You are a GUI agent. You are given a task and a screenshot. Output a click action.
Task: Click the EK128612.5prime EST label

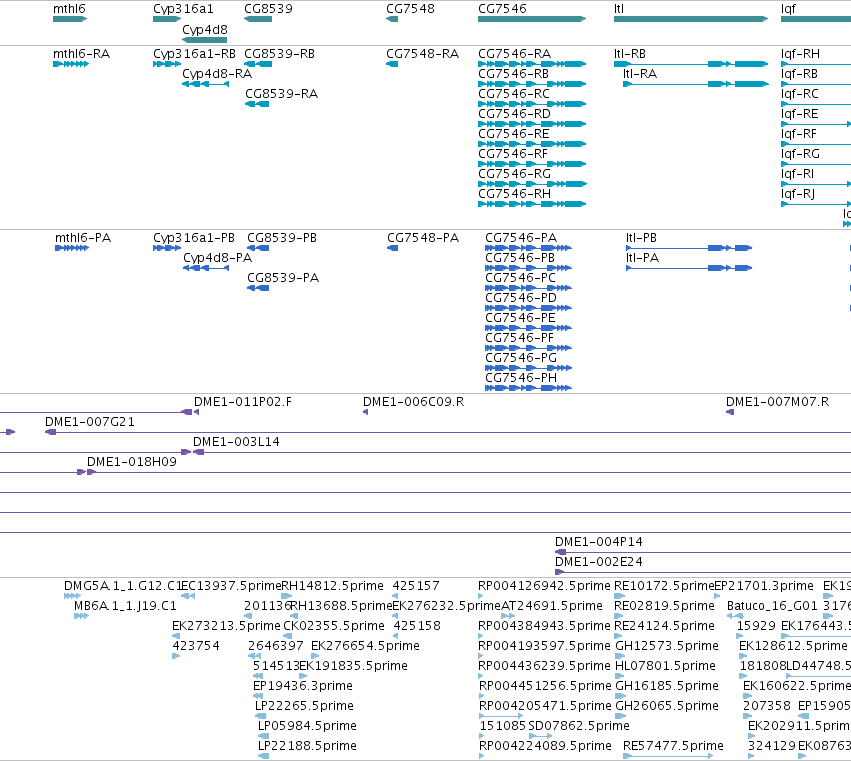[x=793, y=646]
